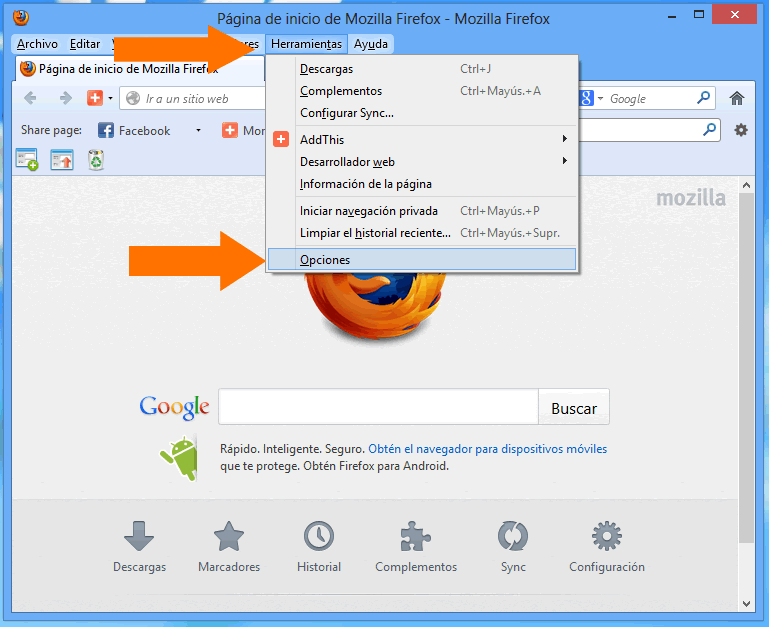
Task: Open the Editar menu
Action: pos(85,44)
